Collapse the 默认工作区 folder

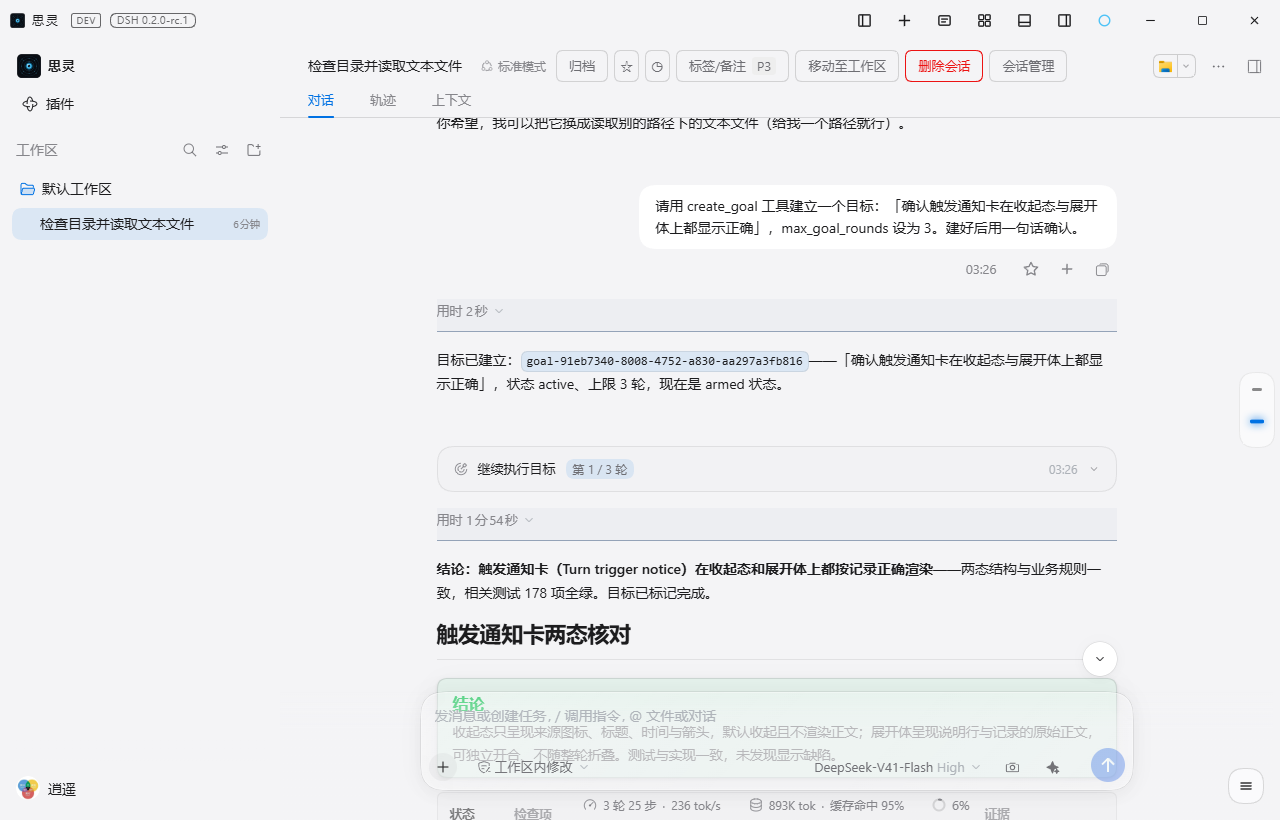66,189
